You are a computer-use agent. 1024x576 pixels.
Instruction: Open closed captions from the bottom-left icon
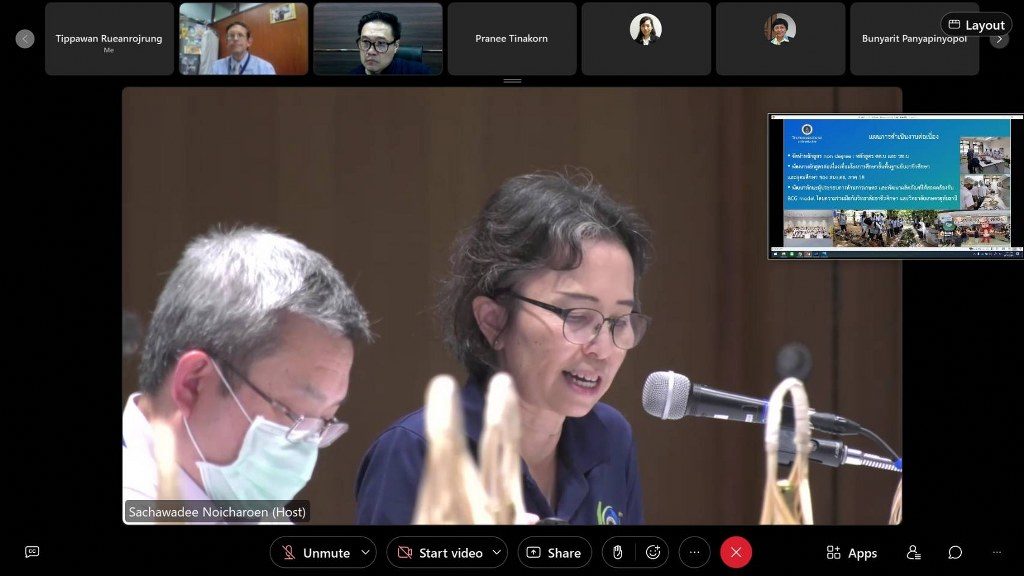(x=32, y=552)
